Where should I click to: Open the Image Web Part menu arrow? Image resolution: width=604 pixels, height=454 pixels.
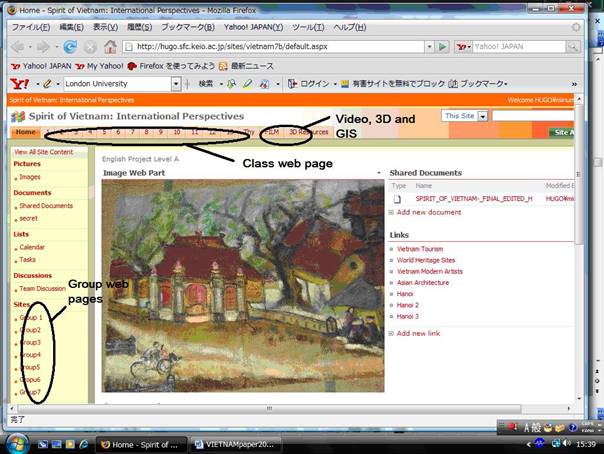click(379, 173)
